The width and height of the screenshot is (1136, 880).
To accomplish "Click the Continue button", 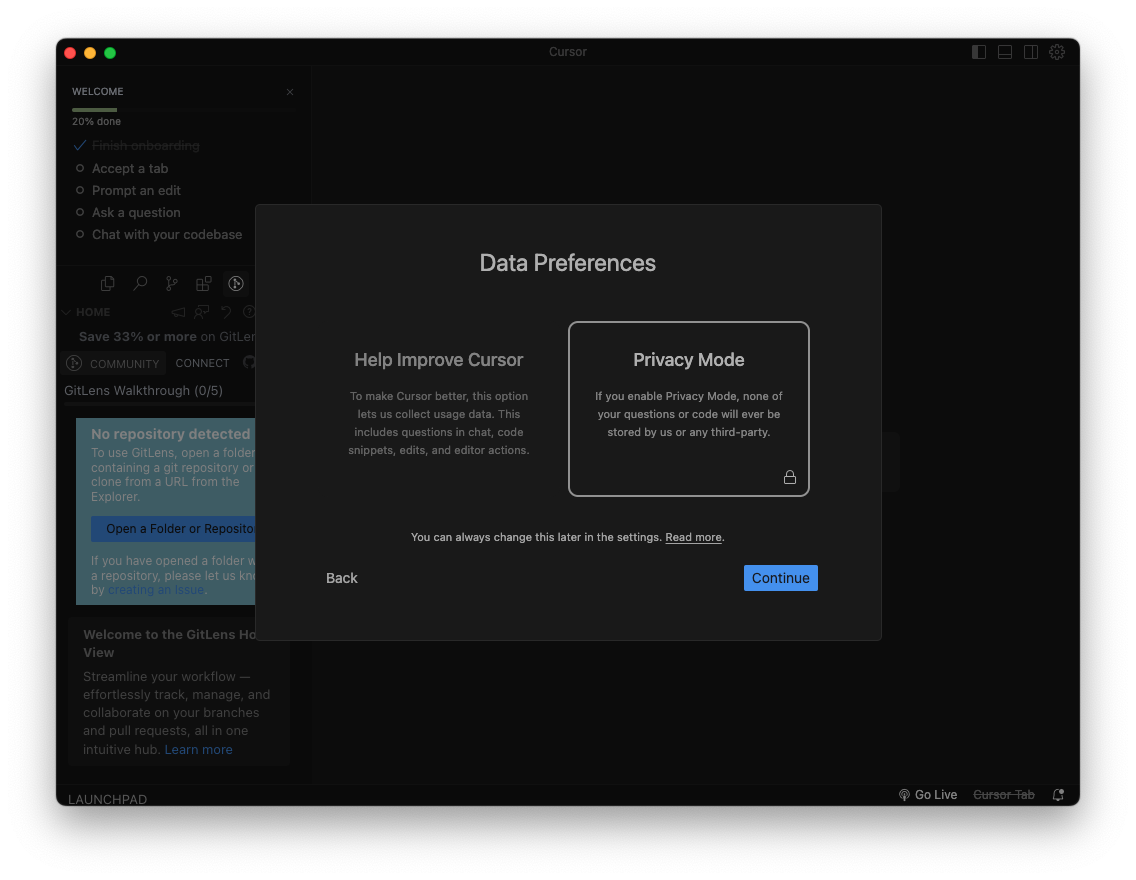I will click(780, 578).
